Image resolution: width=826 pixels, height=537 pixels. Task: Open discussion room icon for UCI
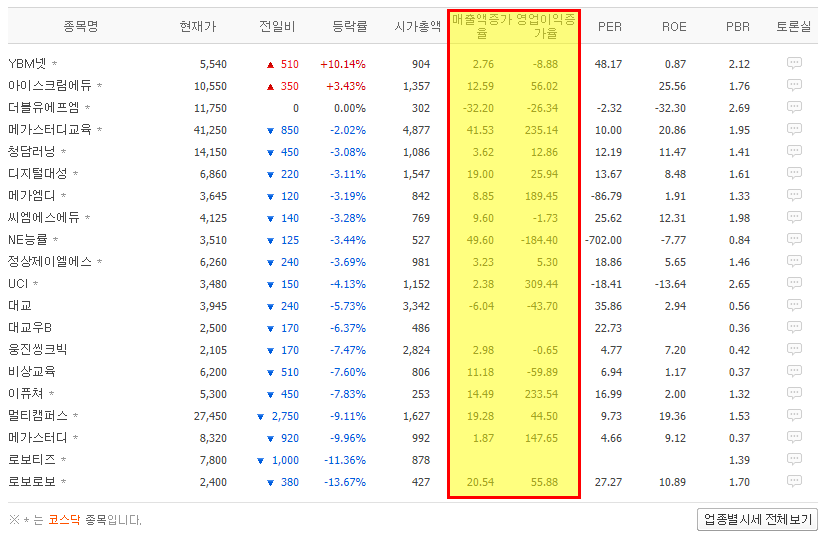[794, 284]
